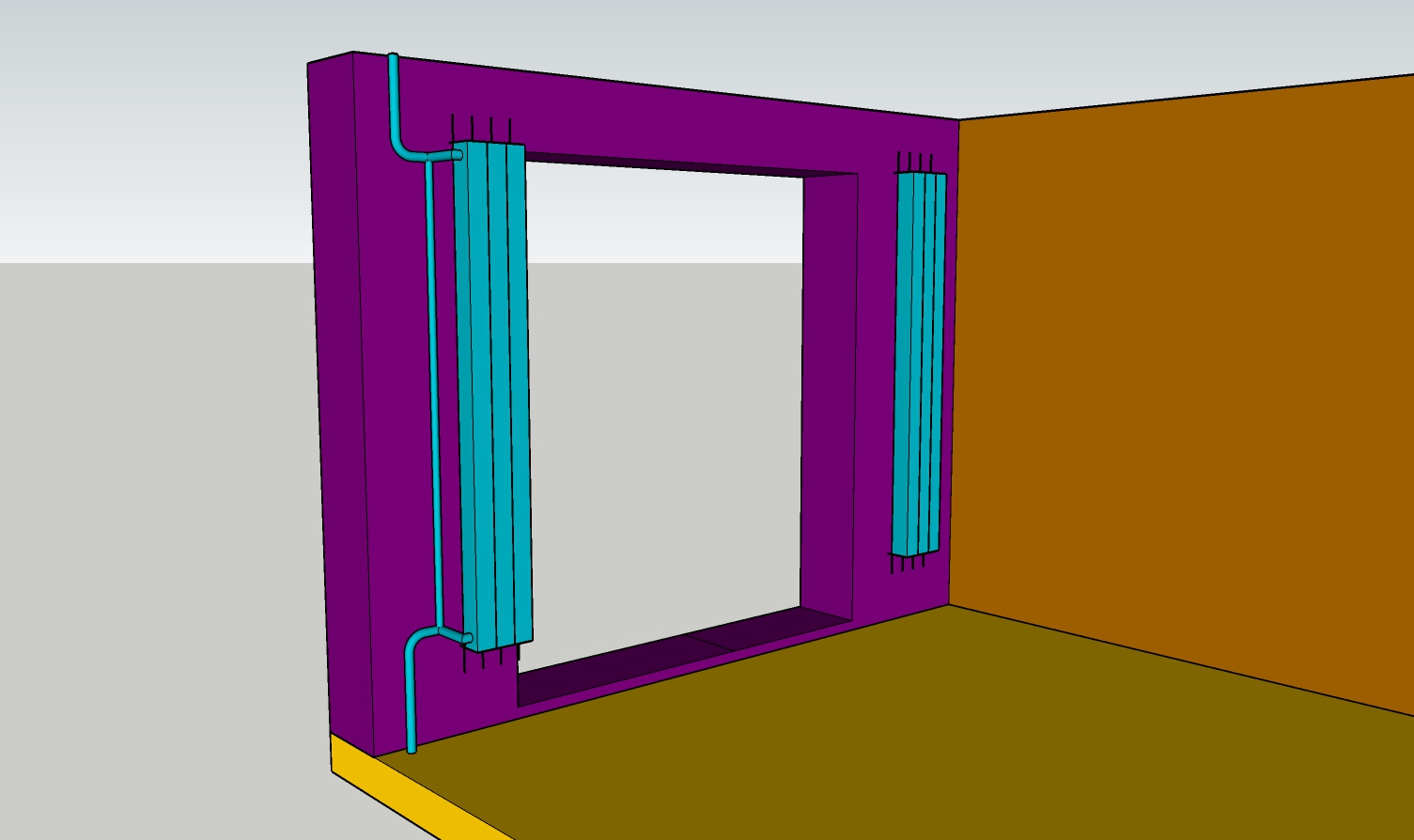Select the large cyan radiator left of window

(492, 395)
